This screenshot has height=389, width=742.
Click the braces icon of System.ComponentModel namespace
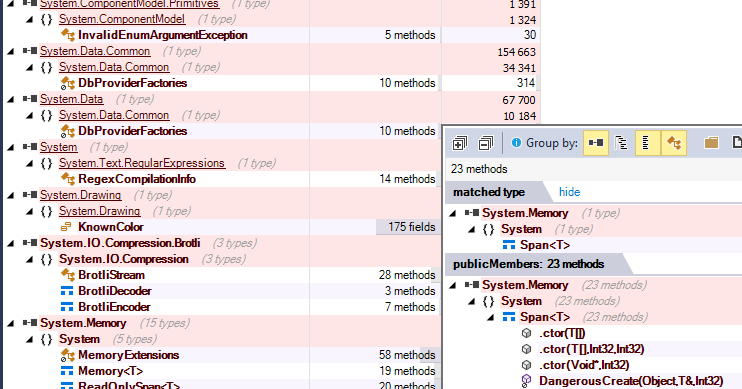point(46,19)
